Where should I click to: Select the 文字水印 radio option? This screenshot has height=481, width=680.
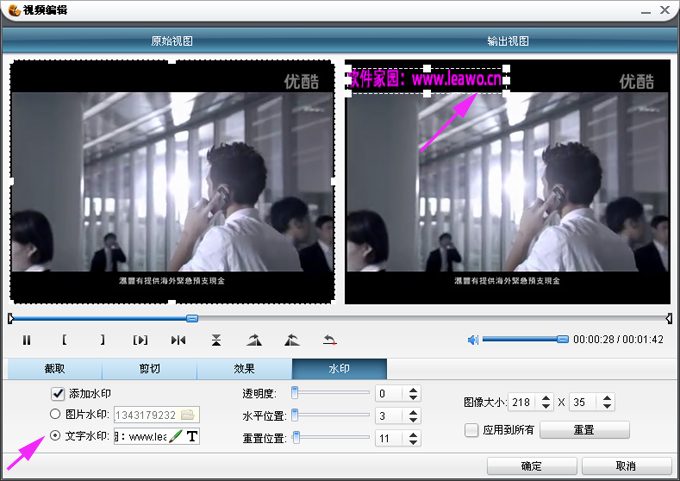coord(55,435)
